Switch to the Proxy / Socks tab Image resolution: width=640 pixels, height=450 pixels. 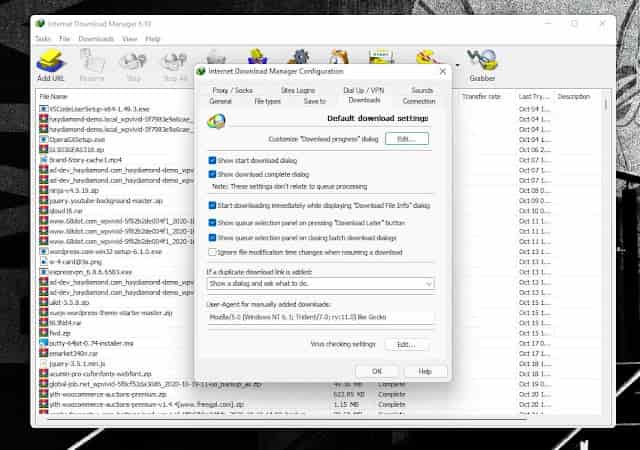point(232,90)
